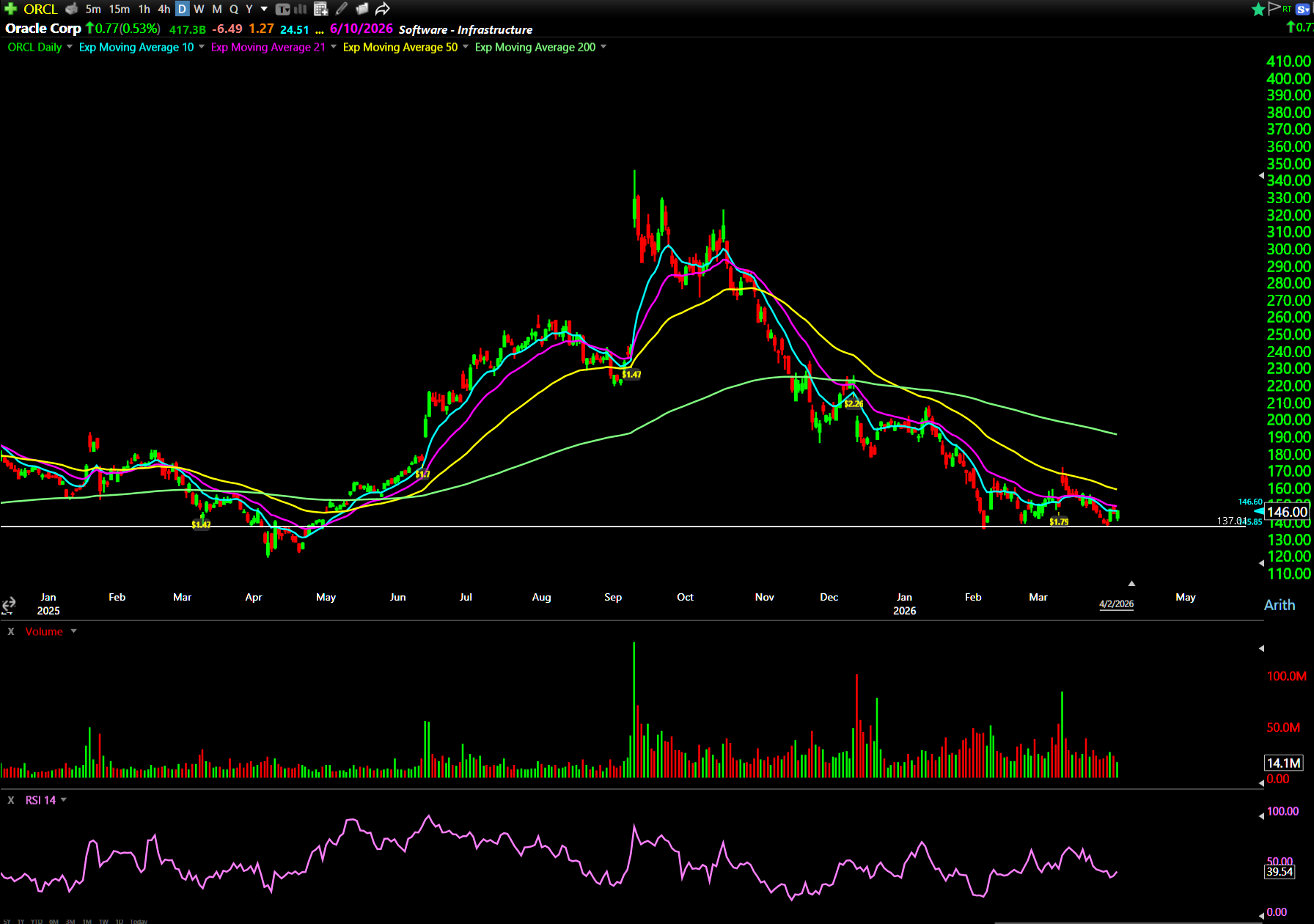Switch to the 15m timeframe
The image size is (1314, 924).
(x=119, y=9)
